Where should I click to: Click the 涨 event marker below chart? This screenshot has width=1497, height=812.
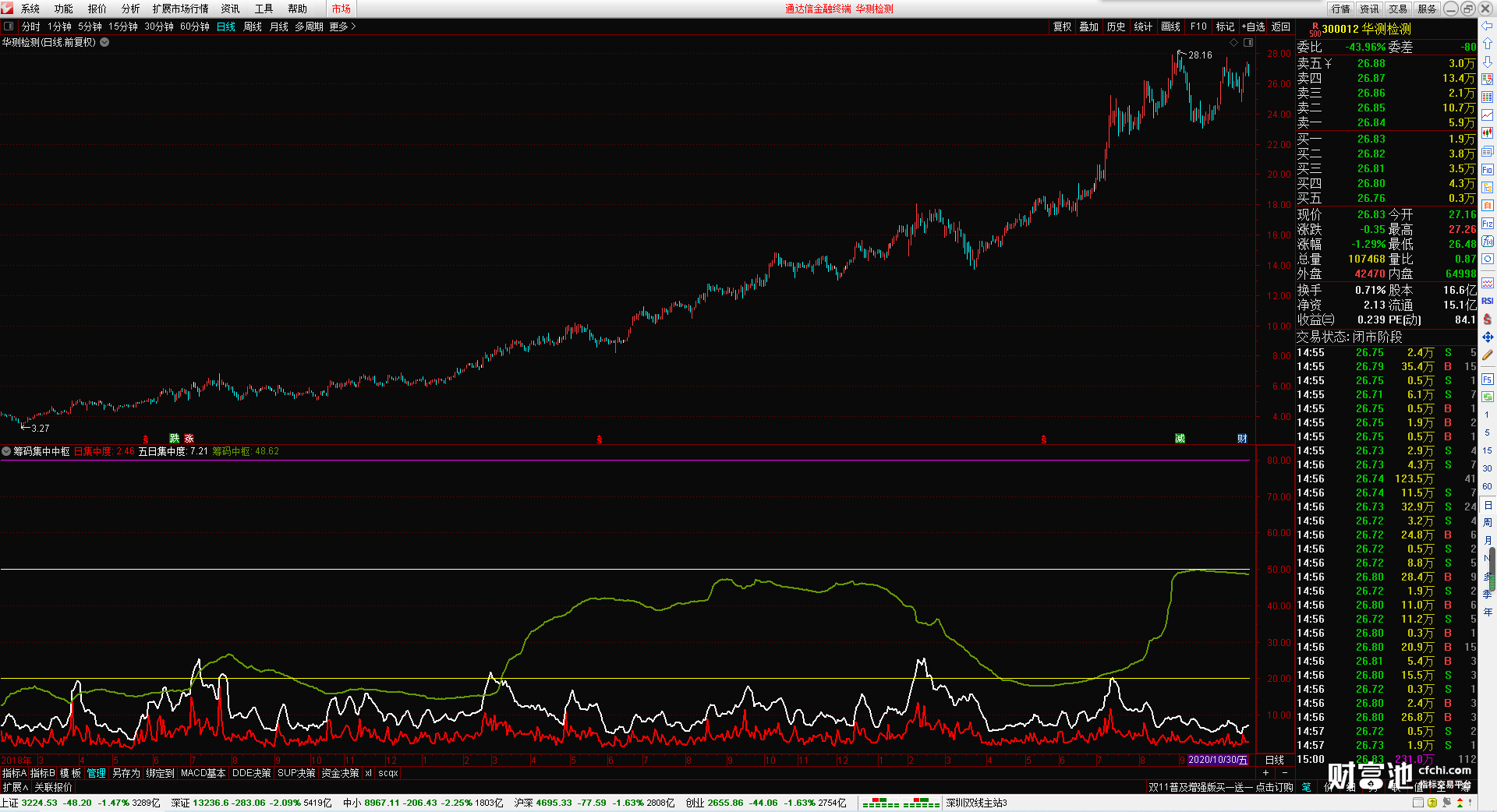pos(189,439)
